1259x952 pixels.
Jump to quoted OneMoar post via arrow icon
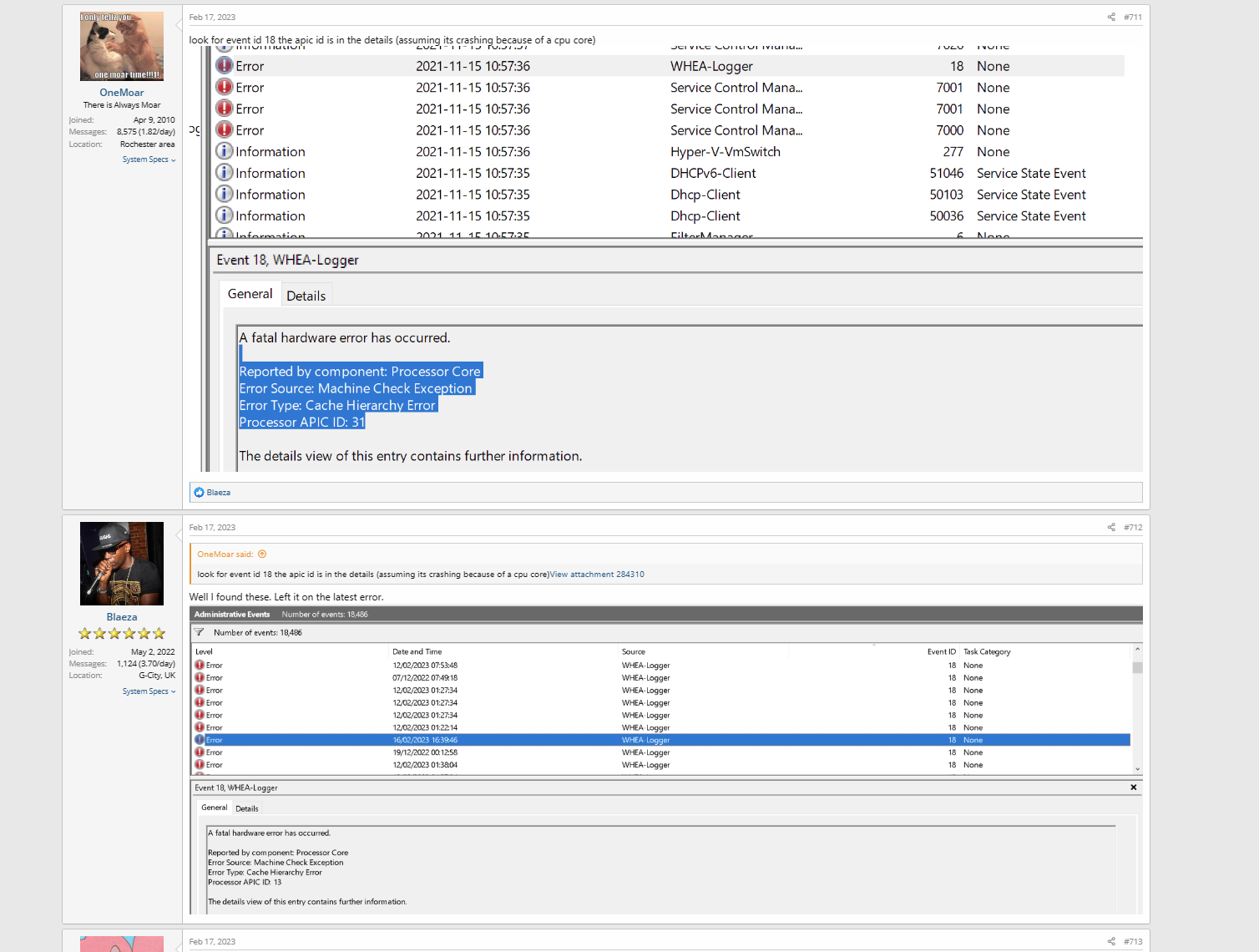[x=262, y=554]
